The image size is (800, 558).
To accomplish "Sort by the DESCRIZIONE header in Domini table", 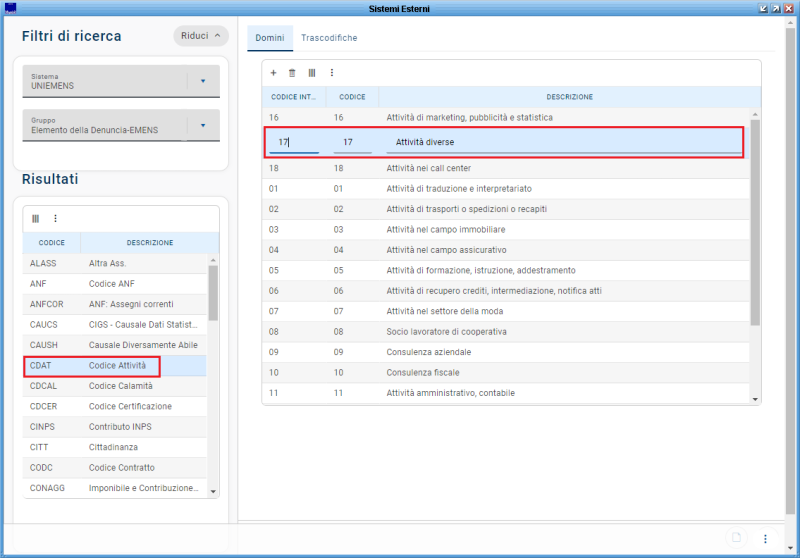I will click(x=569, y=97).
